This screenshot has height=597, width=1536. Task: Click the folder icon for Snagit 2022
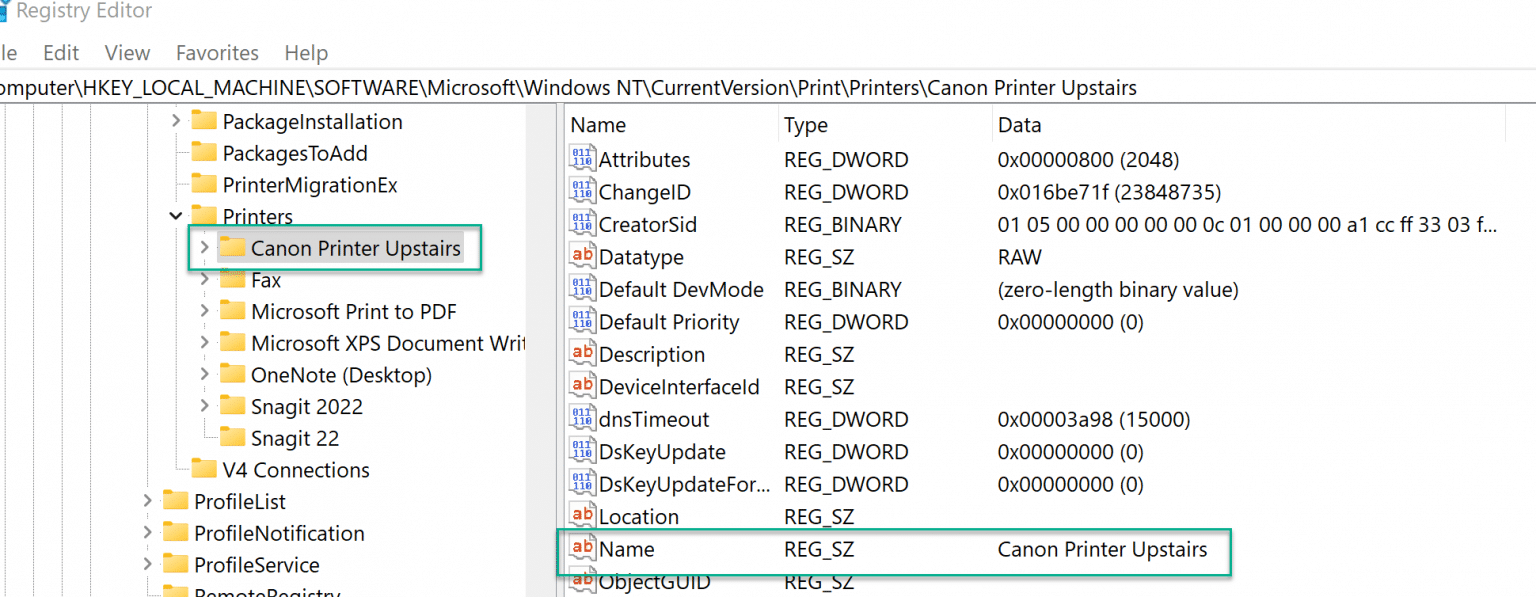[233, 406]
